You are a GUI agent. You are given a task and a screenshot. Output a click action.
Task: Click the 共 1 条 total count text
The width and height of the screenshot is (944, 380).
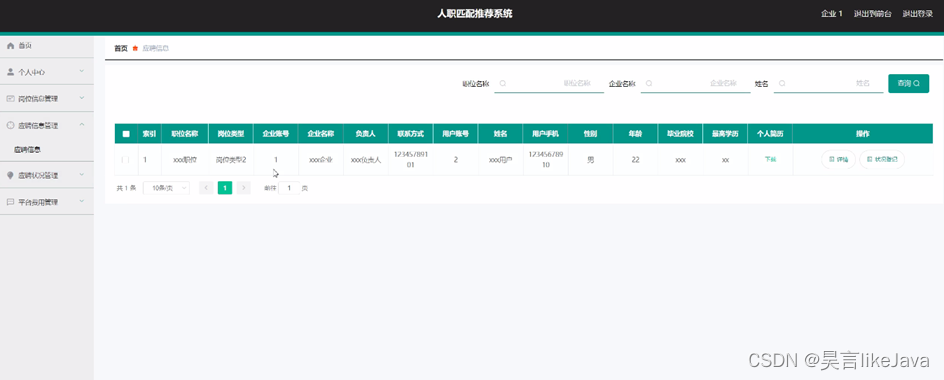(x=126, y=188)
